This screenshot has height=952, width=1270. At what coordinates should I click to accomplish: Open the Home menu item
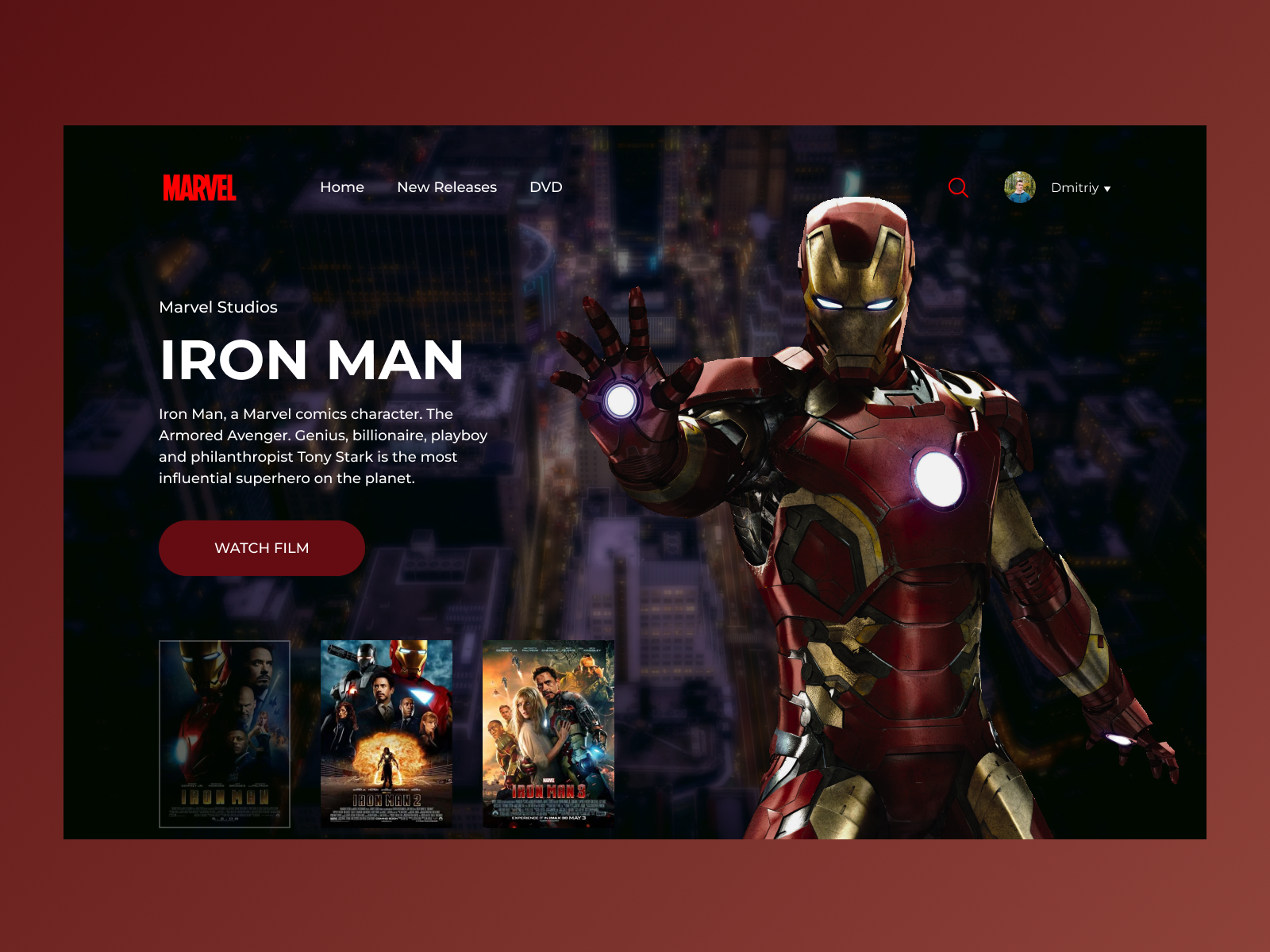click(341, 187)
